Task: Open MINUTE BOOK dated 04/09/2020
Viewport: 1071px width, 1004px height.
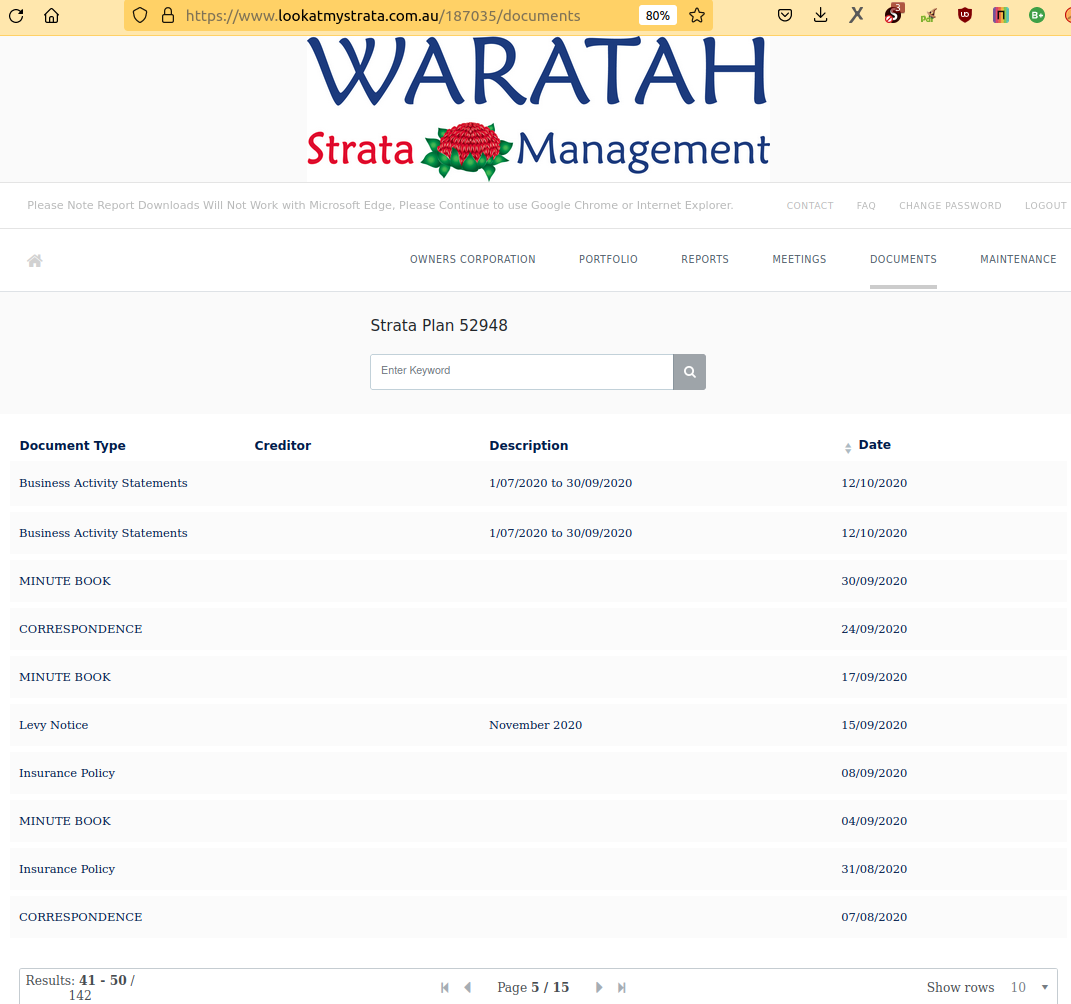Action: [x=538, y=821]
